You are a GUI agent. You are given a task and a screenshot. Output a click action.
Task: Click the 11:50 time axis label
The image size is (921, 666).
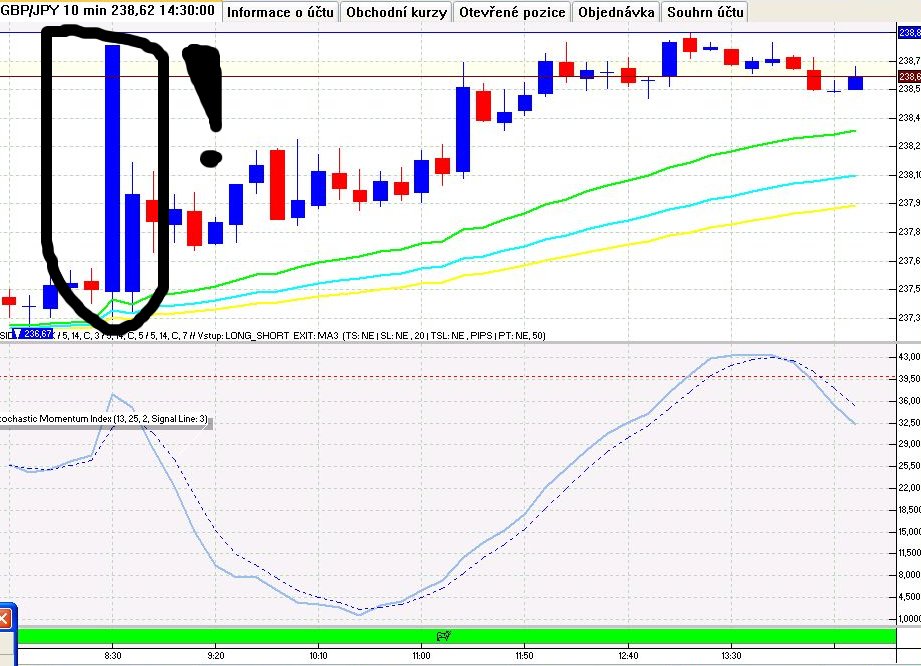(525, 655)
